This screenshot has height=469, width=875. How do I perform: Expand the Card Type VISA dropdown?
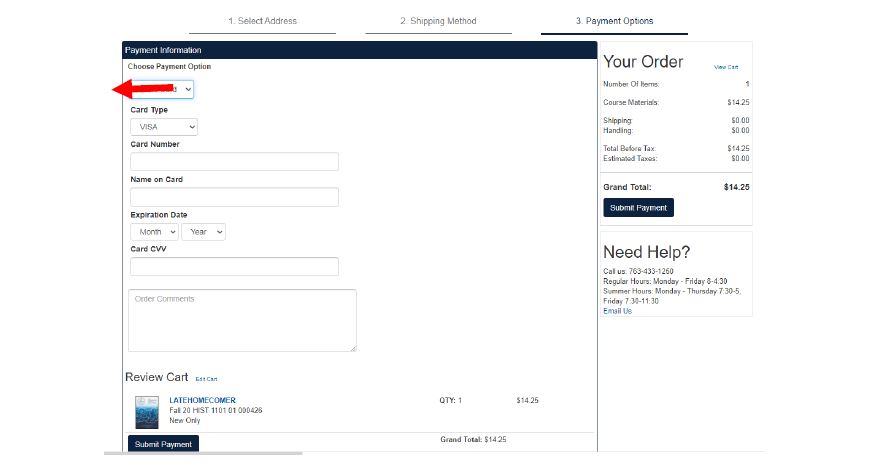coord(164,127)
